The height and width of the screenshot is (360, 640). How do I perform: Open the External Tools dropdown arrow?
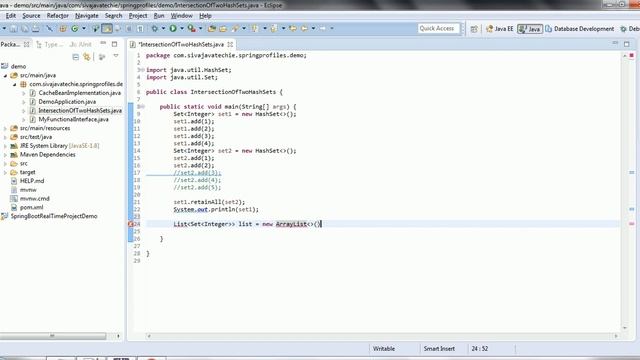[x=200, y=29]
